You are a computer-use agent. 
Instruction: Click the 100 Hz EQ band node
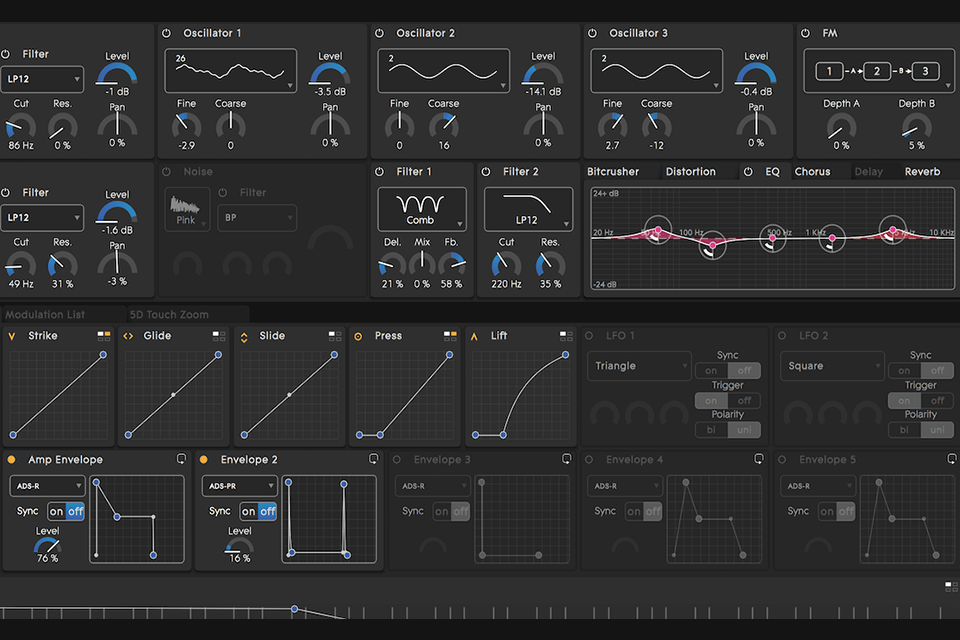pos(712,246)
